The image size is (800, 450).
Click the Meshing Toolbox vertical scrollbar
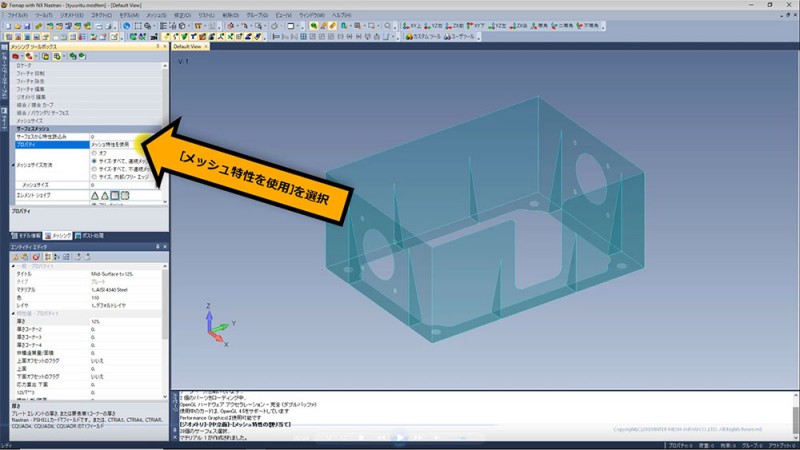click(165, 134)
